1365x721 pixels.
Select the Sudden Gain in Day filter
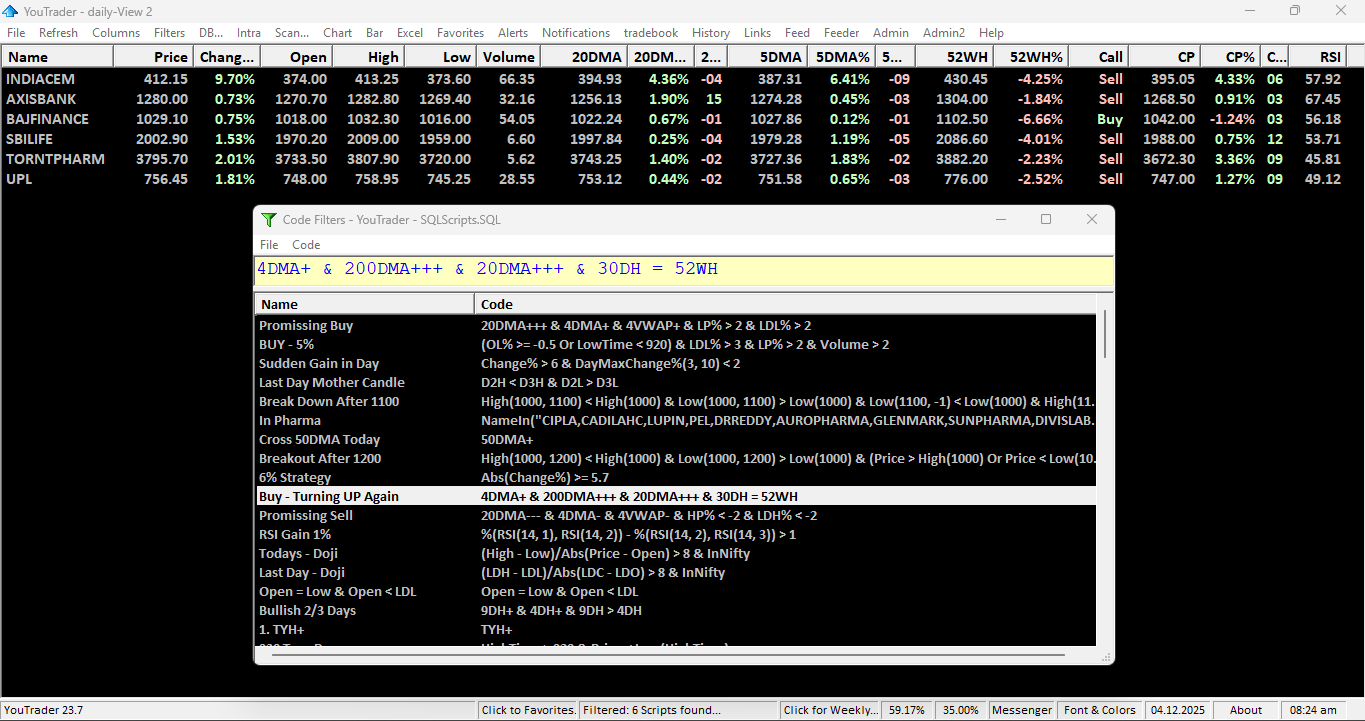click(x=675, y=364)
